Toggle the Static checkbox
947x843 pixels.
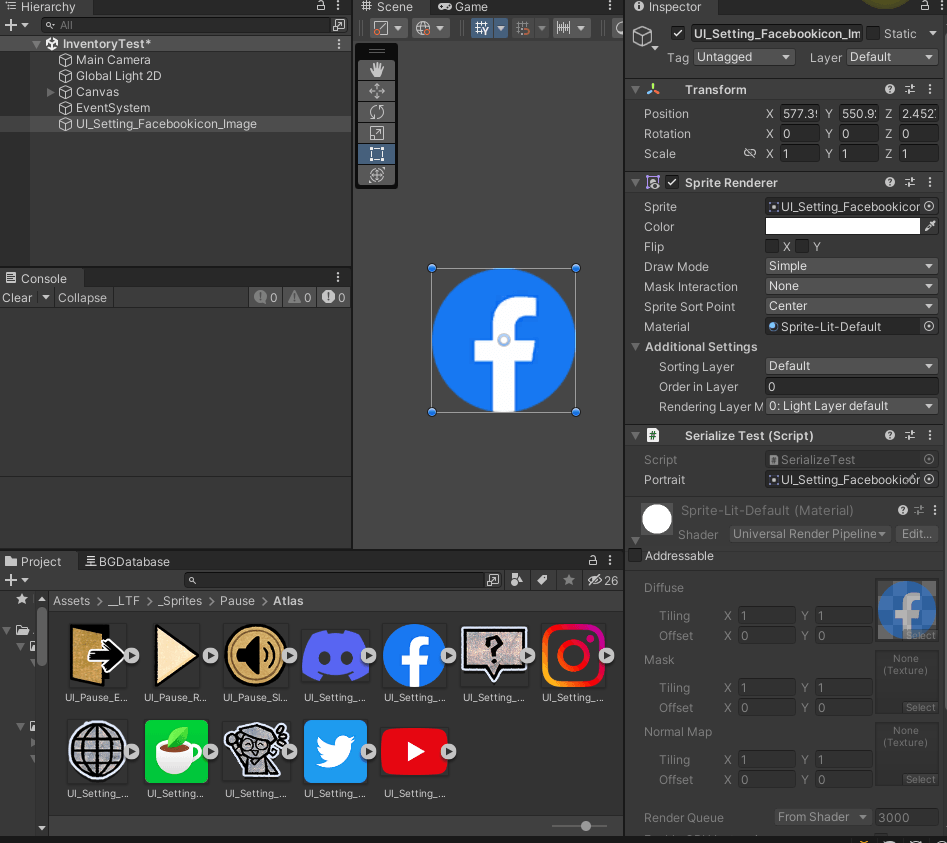[873, 33]
